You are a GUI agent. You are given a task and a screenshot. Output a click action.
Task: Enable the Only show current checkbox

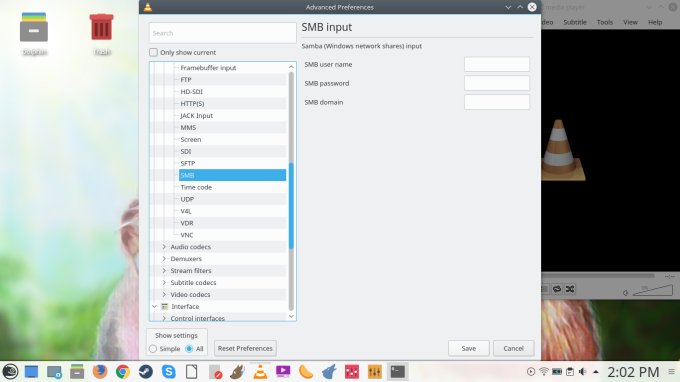coord(153,52)
